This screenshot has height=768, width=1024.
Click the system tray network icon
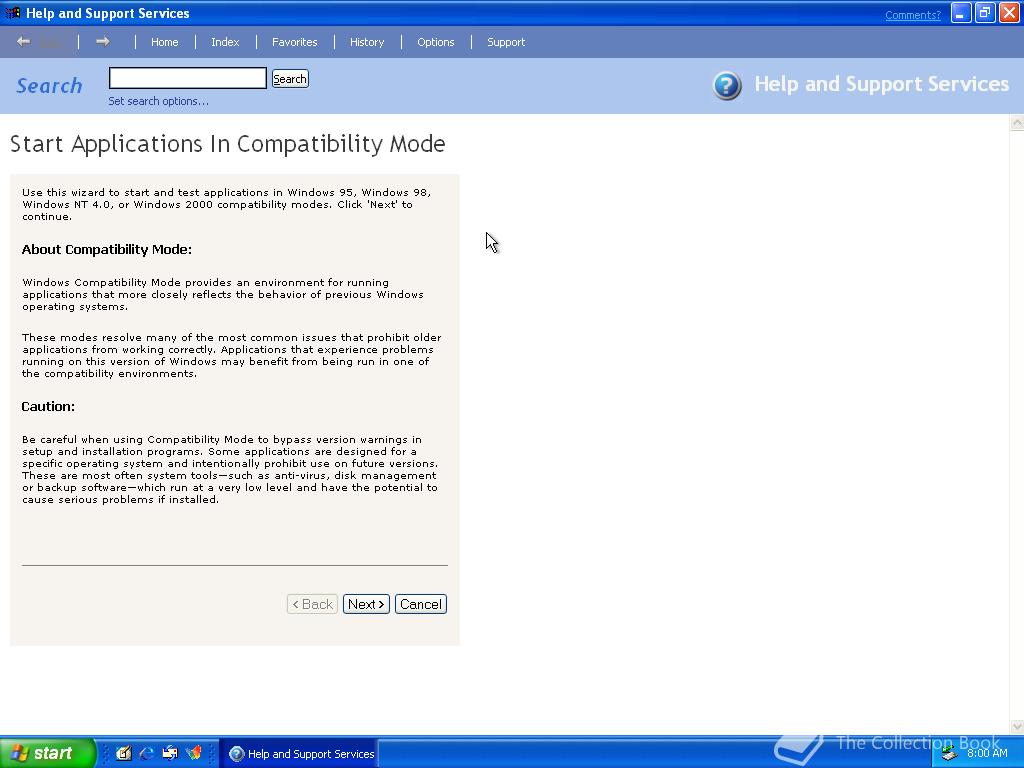[x=950, y=754]
